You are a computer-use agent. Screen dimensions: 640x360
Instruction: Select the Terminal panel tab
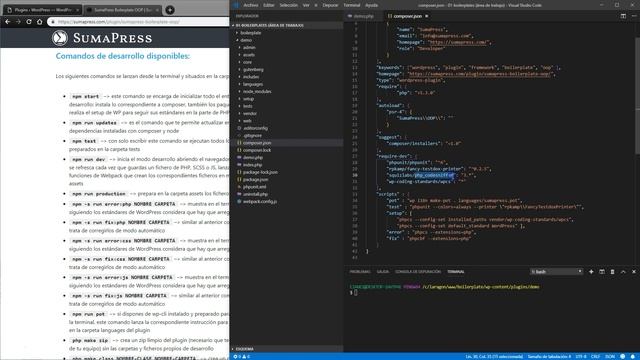tap(456, 271)
